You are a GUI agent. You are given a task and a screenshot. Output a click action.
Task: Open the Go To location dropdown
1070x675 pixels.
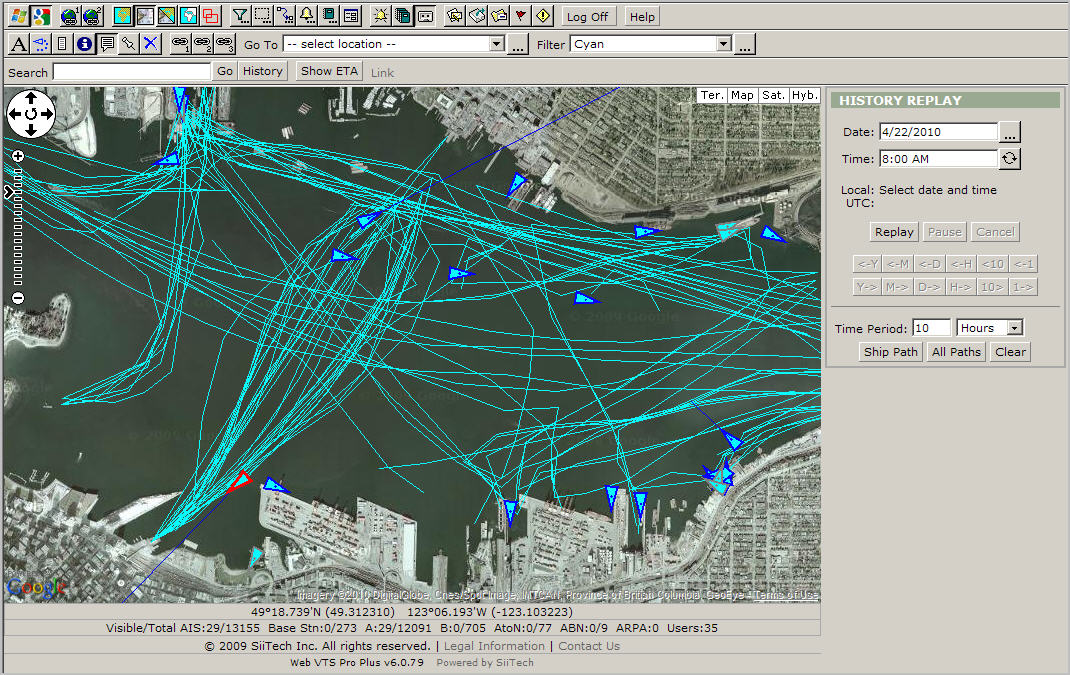coord(394,44)
